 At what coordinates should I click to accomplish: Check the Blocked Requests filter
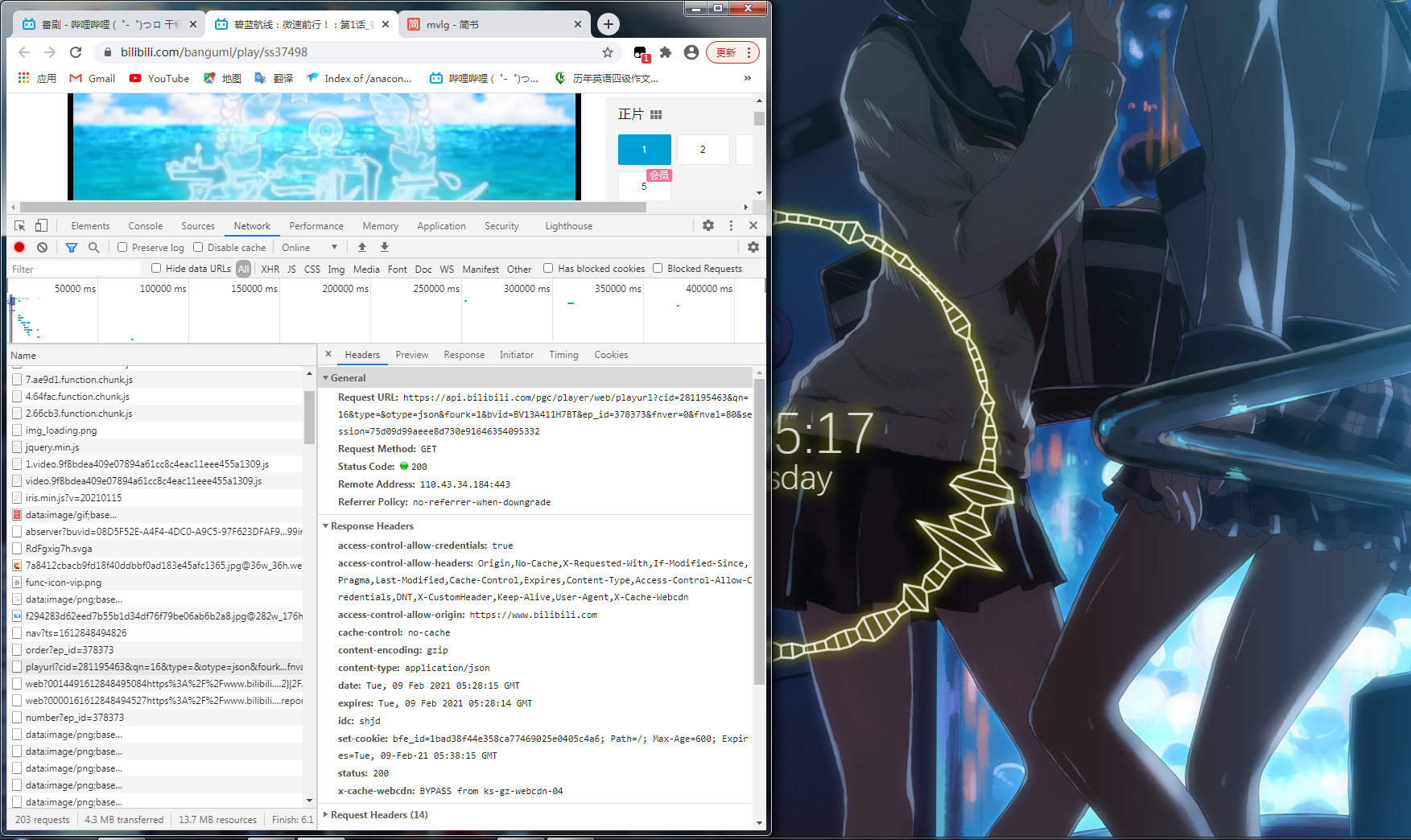(x=658, y=269)
